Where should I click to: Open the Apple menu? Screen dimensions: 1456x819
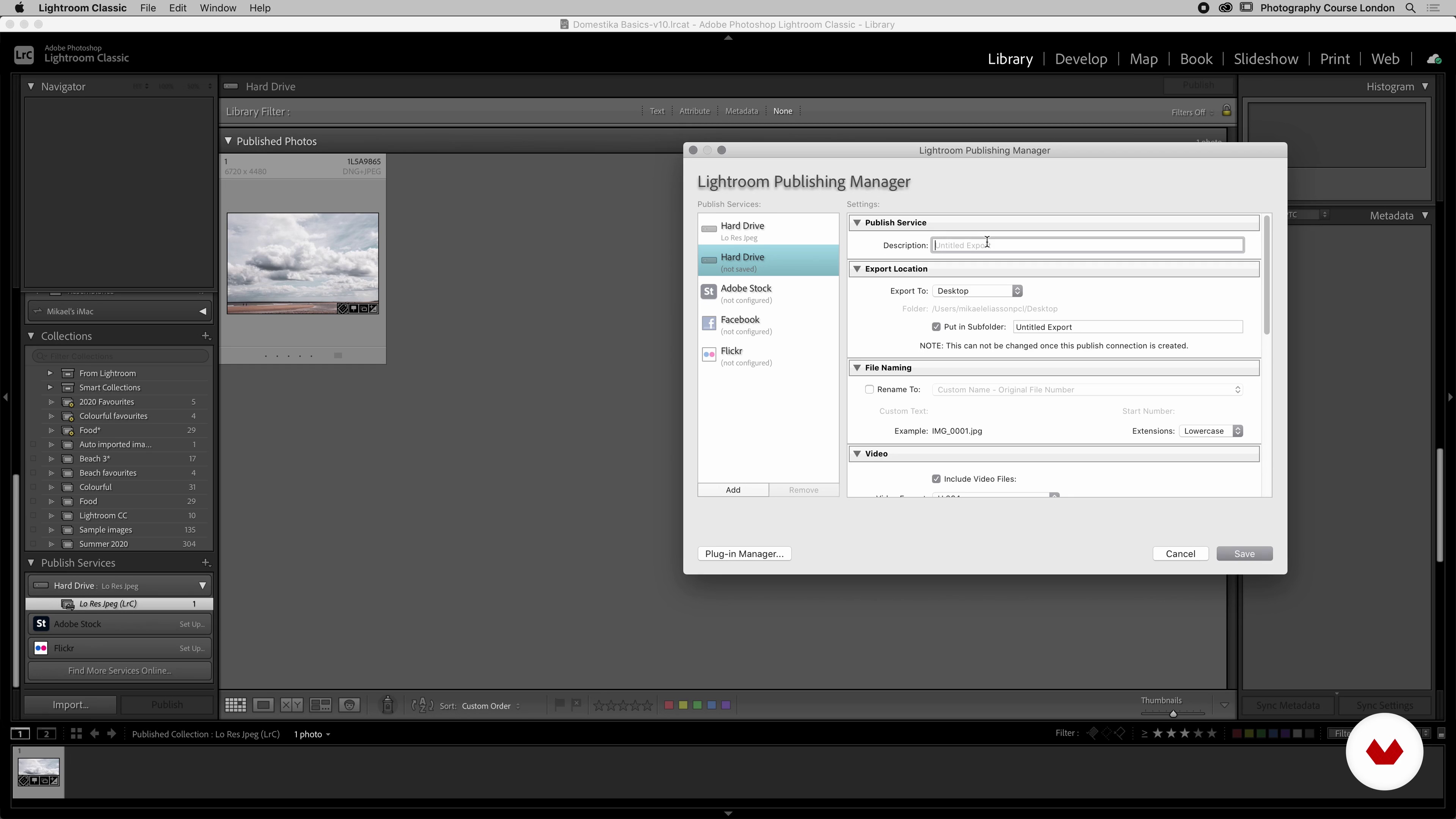click(x=19, y=8)
